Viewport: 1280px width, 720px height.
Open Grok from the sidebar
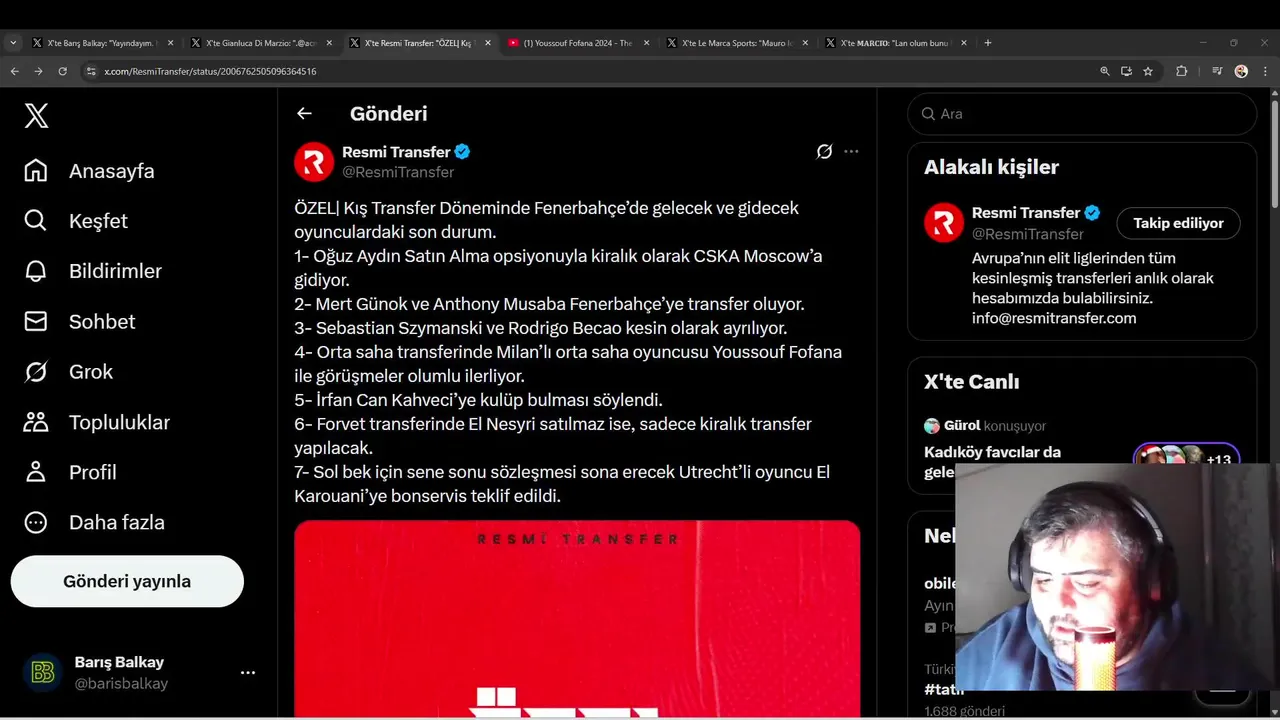pos(69,372)
